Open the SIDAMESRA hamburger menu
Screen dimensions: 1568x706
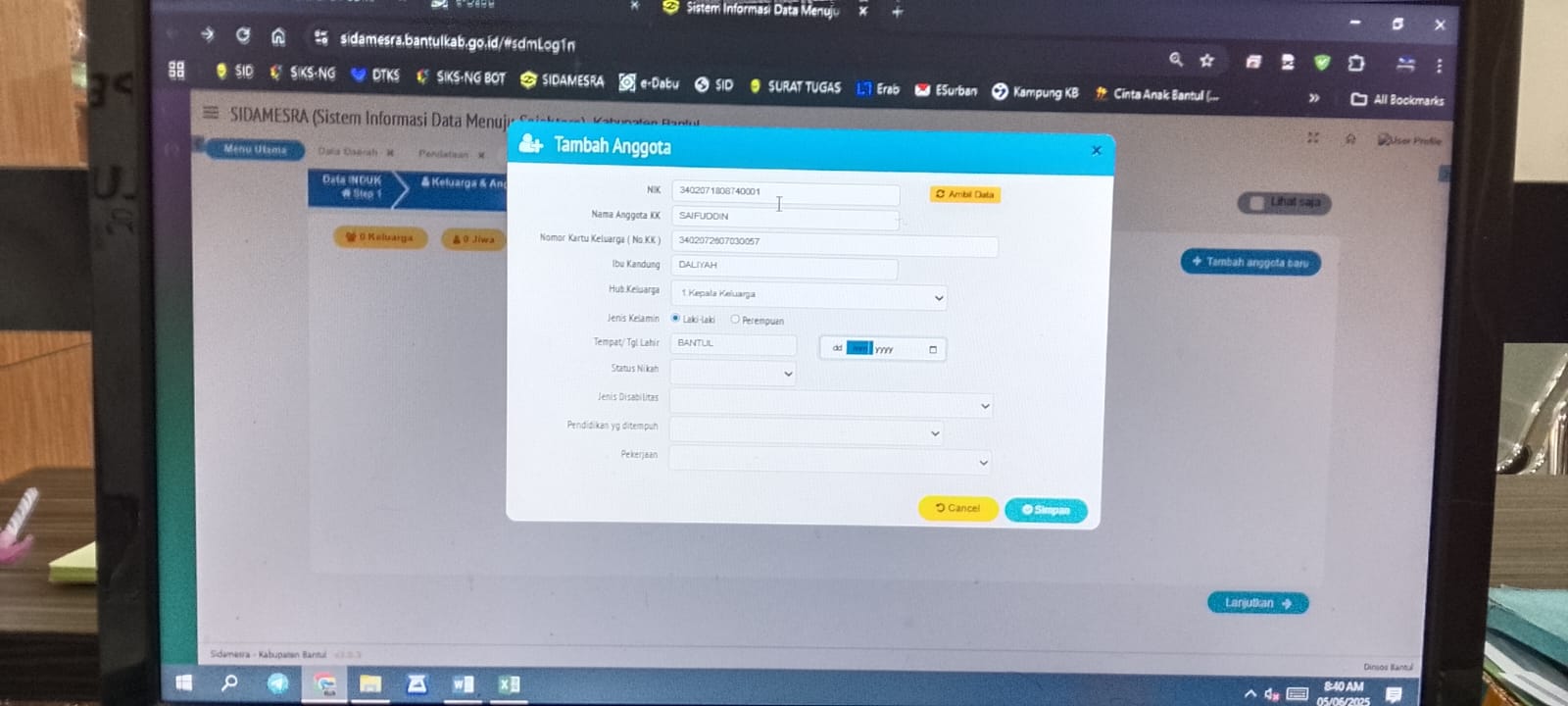[211, 112]
